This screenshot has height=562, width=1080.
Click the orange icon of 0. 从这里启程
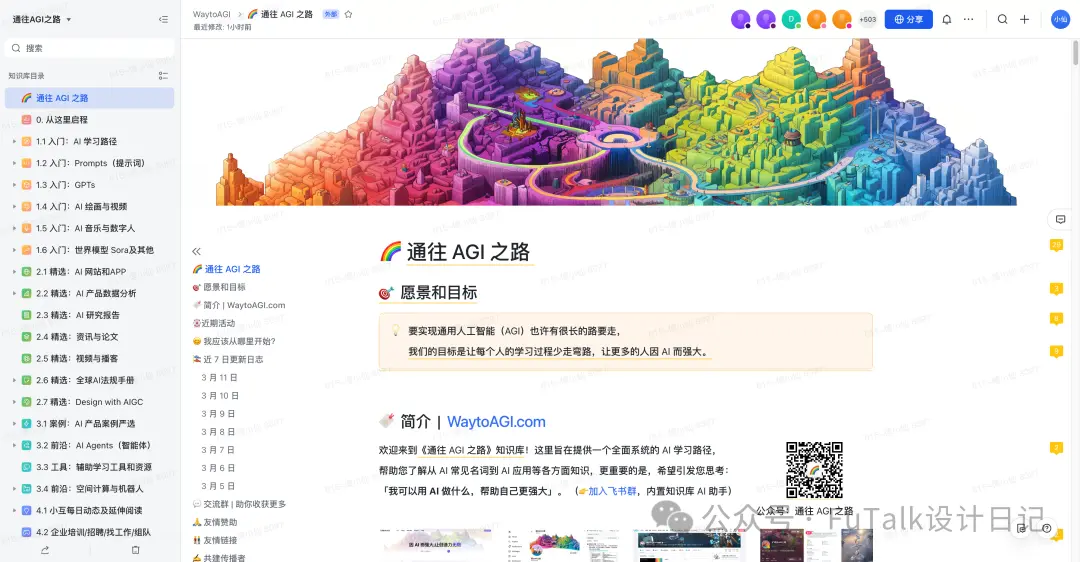[x=26, y=120]
